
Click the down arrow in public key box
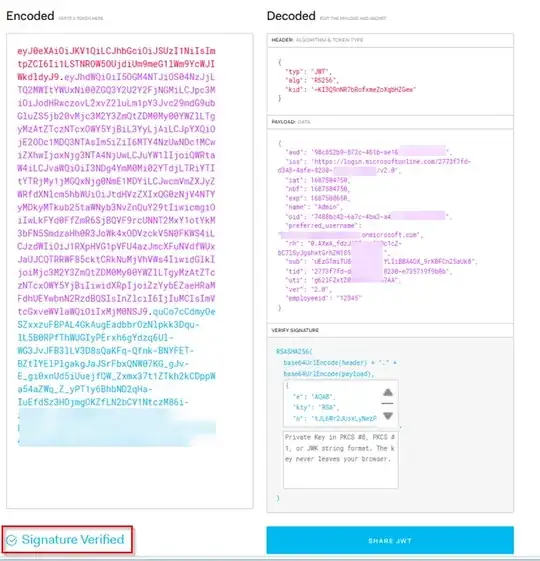click(388, 415)
